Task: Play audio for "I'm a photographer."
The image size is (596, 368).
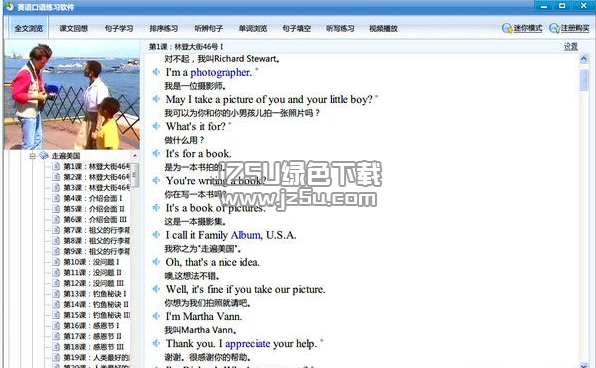Action: 156,72
